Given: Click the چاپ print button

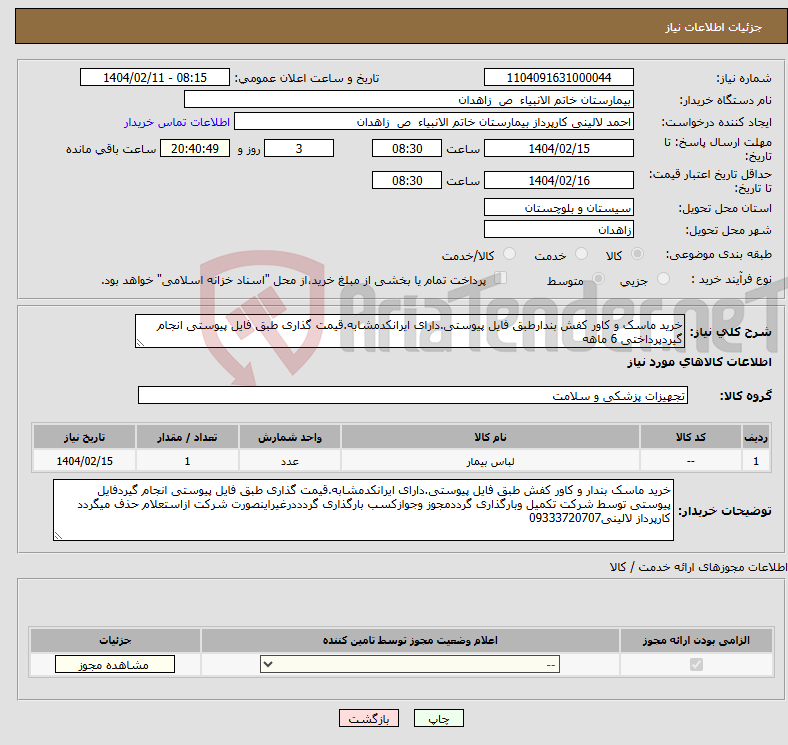Looking at the screenshot, I should (x=439, y=719).
